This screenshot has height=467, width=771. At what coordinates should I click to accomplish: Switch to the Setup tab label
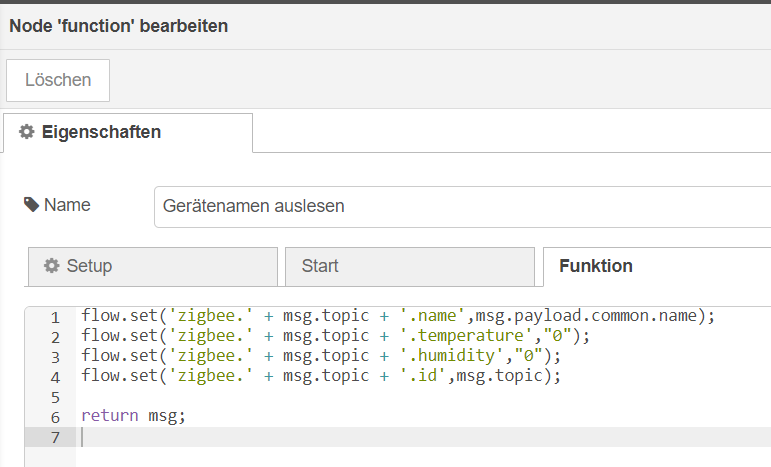pos(89,266)
